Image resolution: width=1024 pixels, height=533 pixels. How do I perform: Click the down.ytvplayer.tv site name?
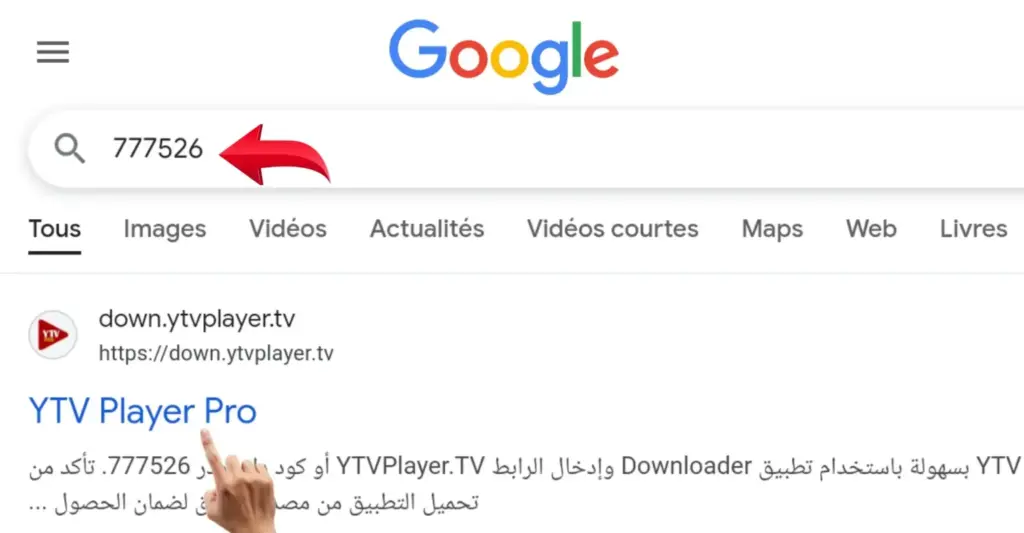pos(197,319)
